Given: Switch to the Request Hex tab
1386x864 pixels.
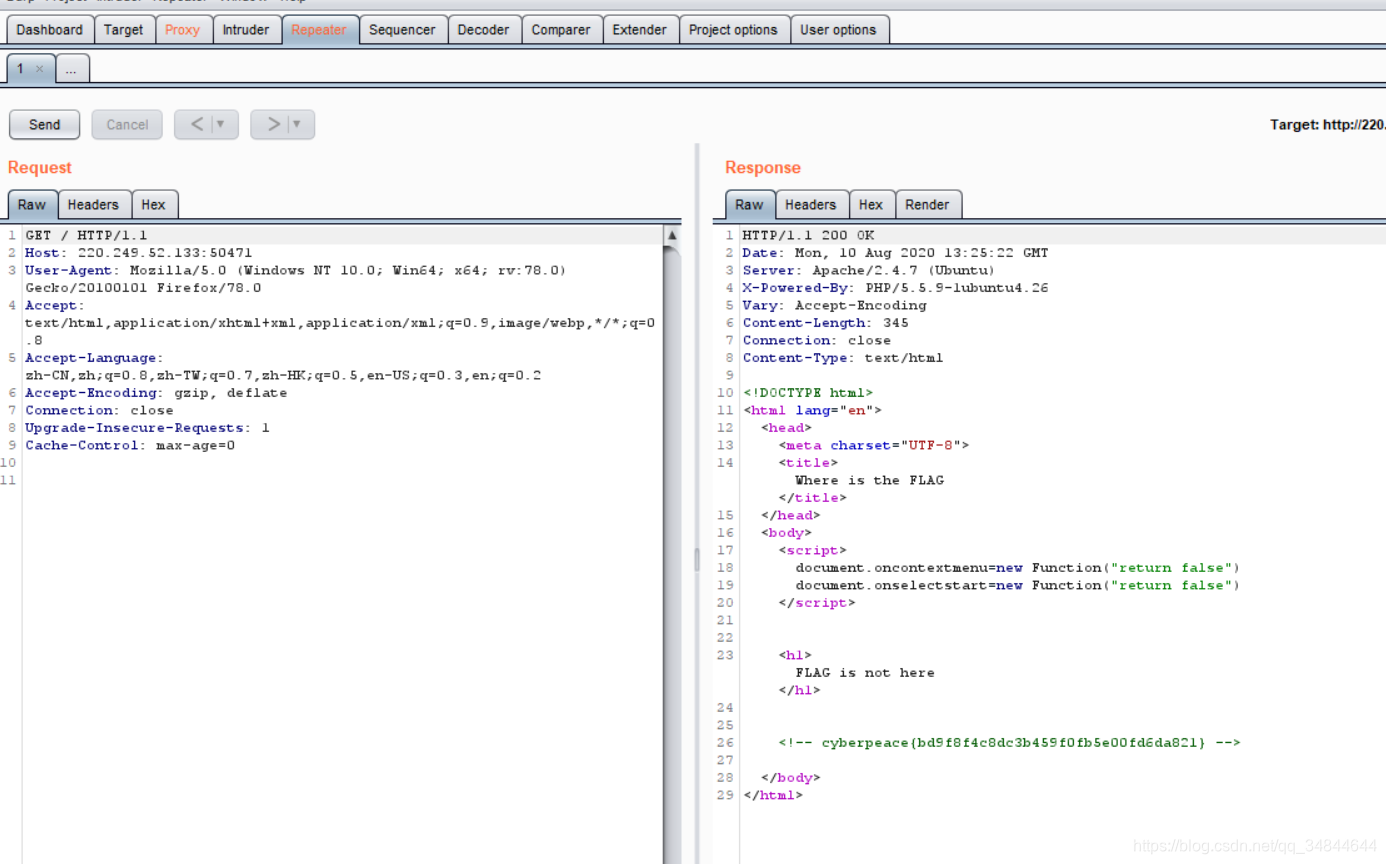Looking at the screenshot, I should click(x=153, y=204).
